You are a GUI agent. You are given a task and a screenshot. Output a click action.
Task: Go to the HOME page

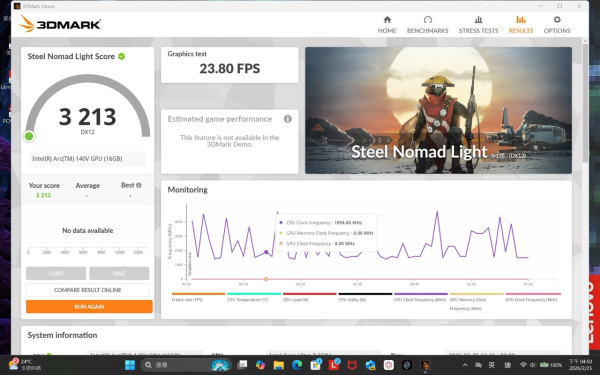coord(387,25)
